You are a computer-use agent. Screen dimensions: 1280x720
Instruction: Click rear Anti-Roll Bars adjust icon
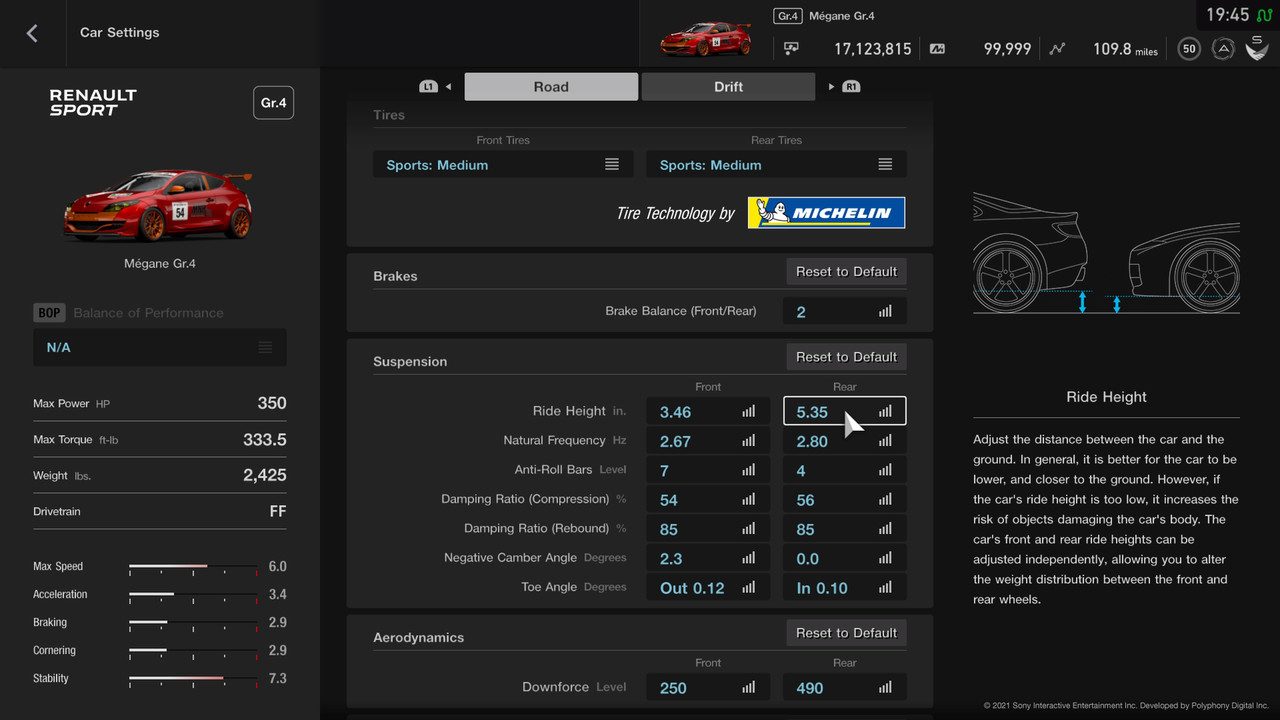[885, 470]
